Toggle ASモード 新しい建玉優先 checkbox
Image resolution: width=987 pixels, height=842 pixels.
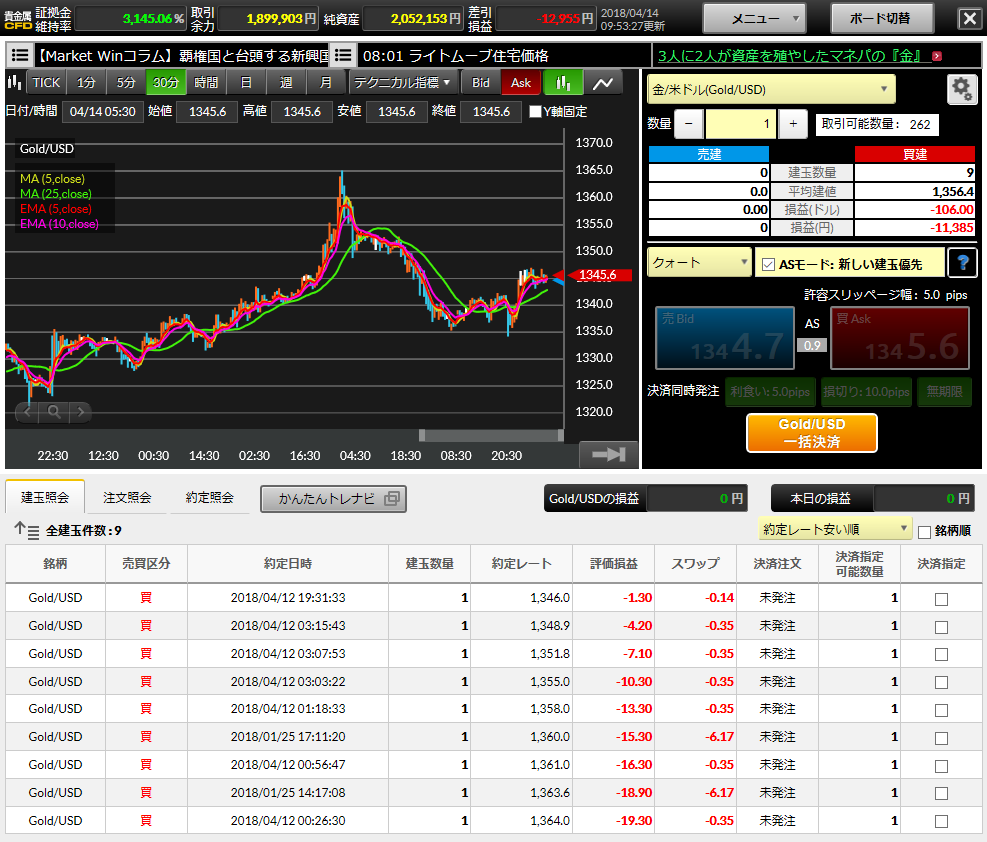[768, 264]
